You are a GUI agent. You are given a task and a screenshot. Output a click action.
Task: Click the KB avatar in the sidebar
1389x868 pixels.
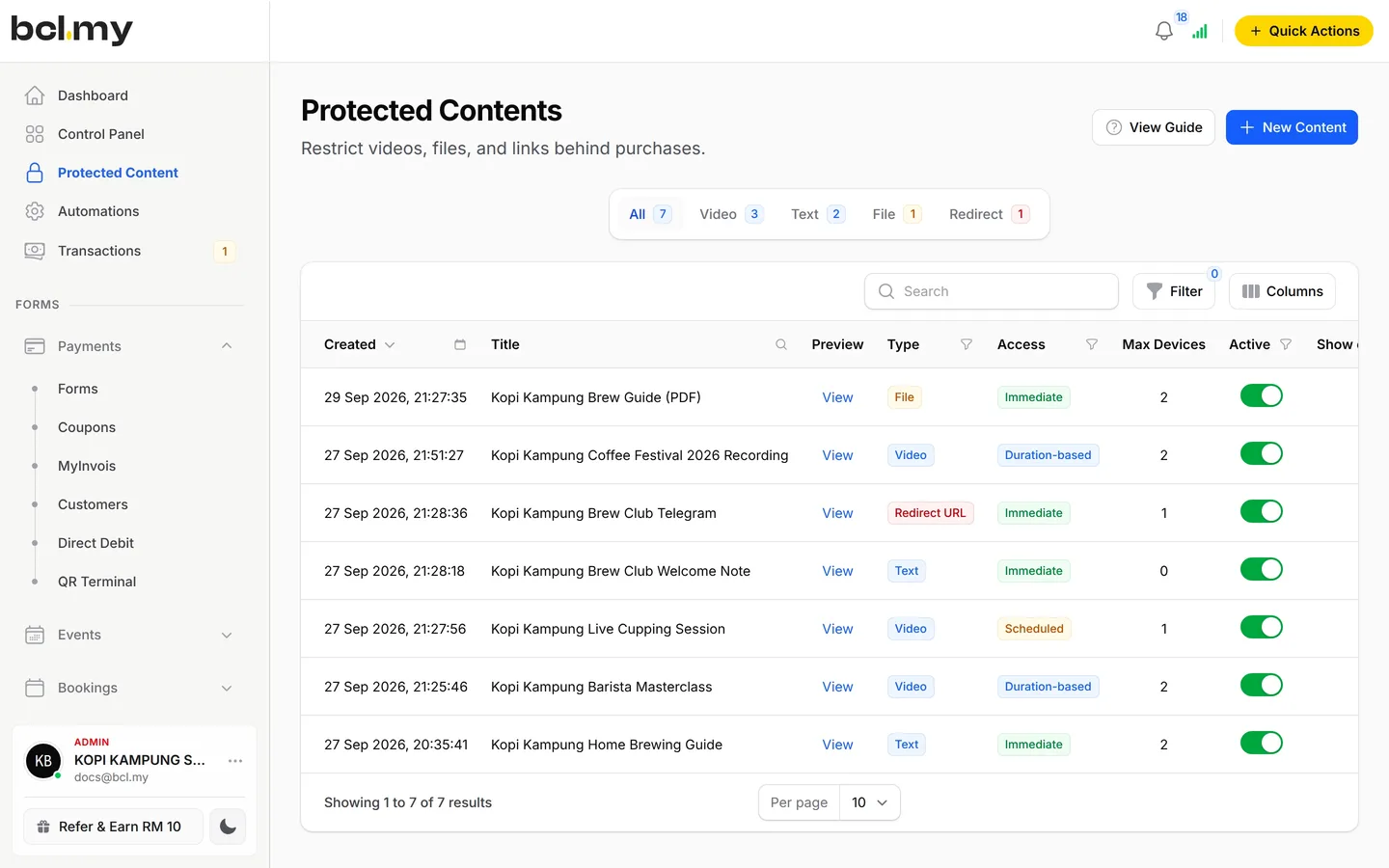(43, 761)
